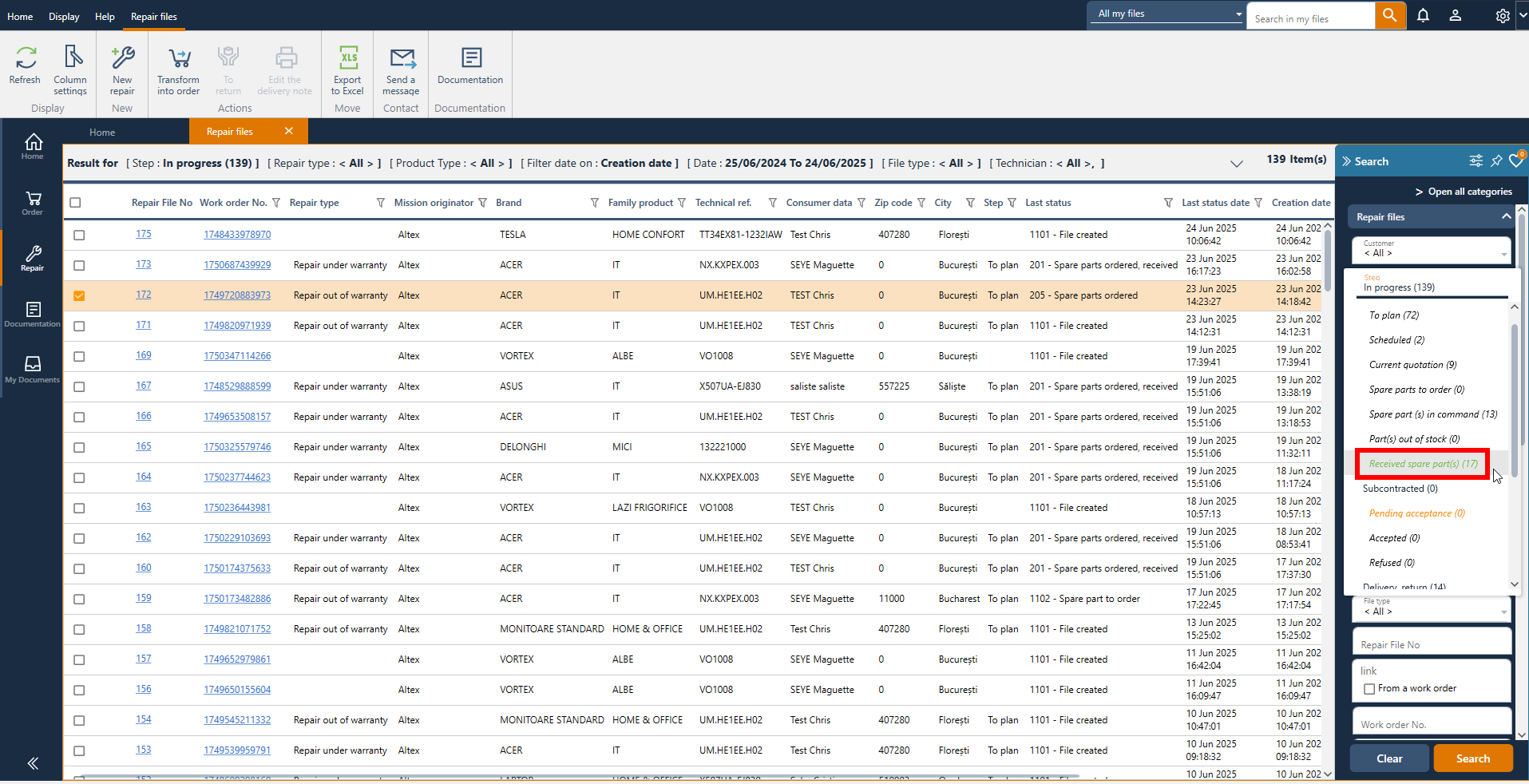The height and width of the screenshot is (784, 1529).
Task: Select Received spare part(s) (17) step
Action: [1423, 464]
